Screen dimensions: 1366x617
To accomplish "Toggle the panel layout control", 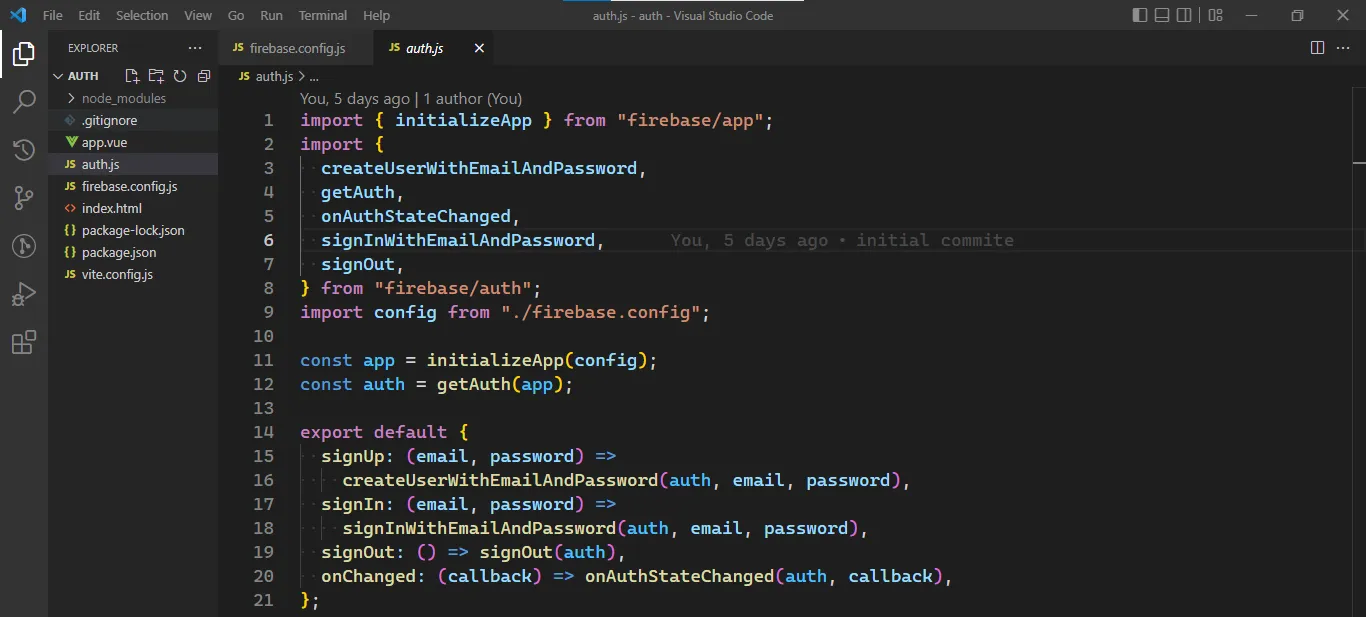I will (1162, 15).
